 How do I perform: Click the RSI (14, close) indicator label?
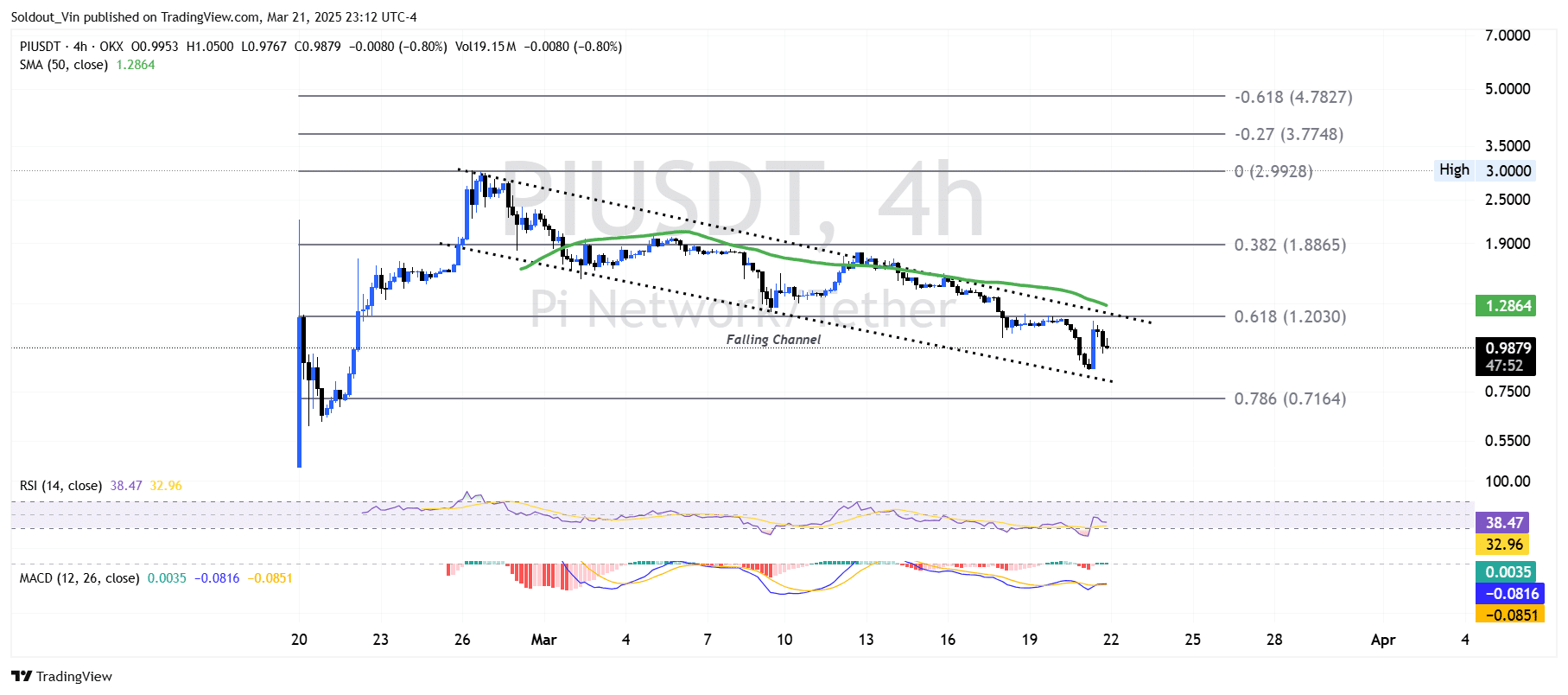60,486
